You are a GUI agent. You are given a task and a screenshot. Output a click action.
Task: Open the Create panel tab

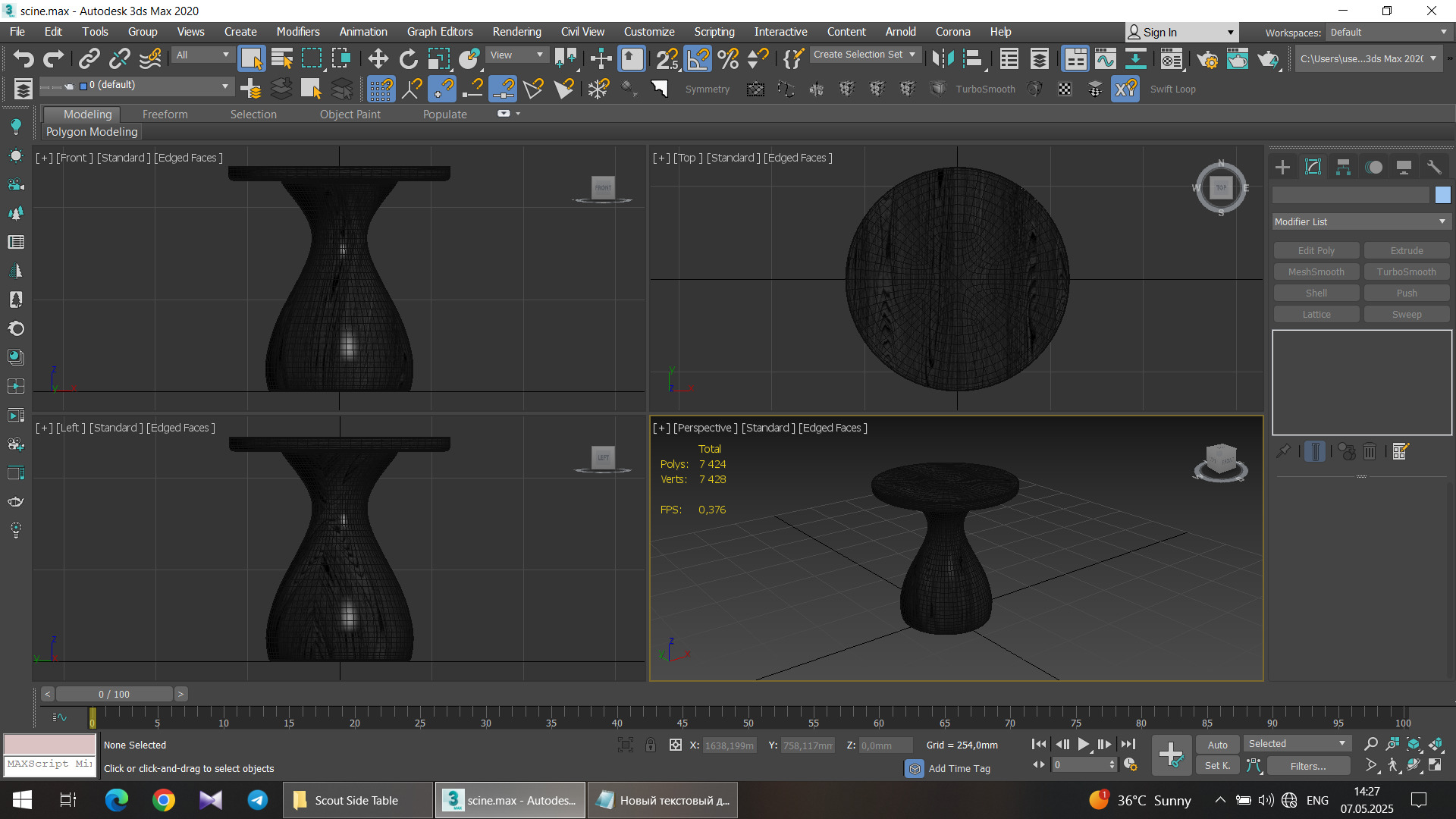[x=1282, y=167]
